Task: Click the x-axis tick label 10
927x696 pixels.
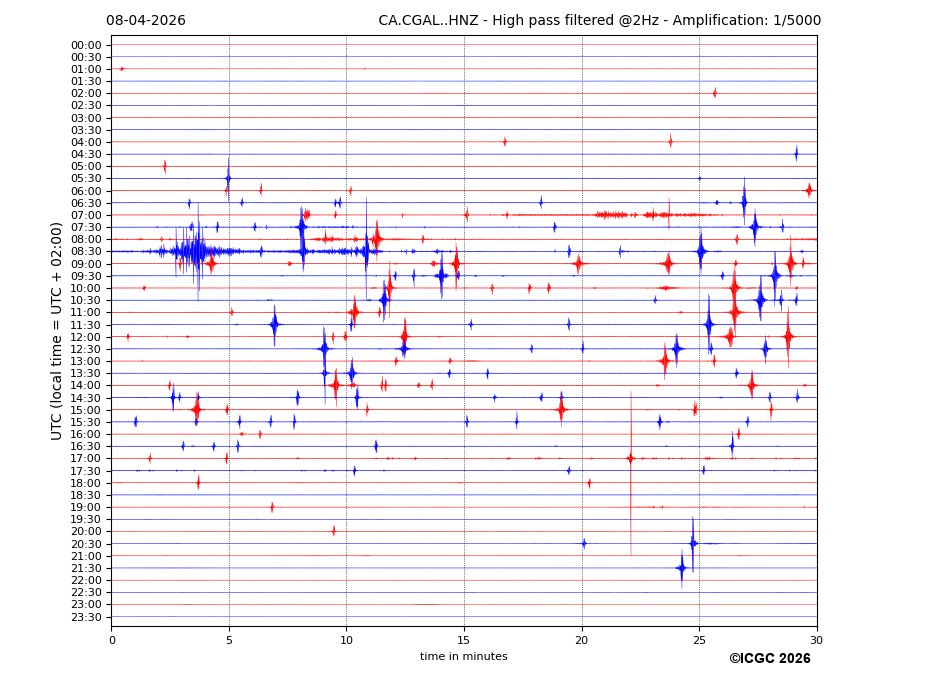Action: 346,640
